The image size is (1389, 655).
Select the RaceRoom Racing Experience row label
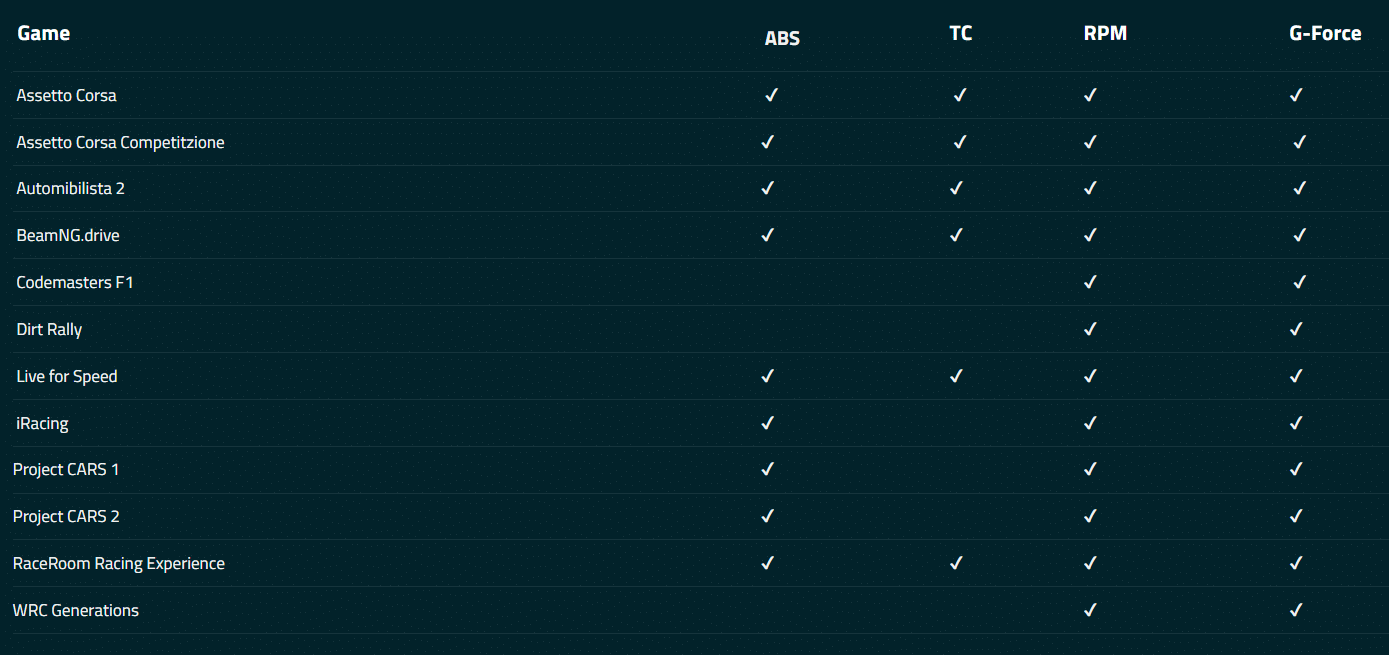[x=119, y=563]
